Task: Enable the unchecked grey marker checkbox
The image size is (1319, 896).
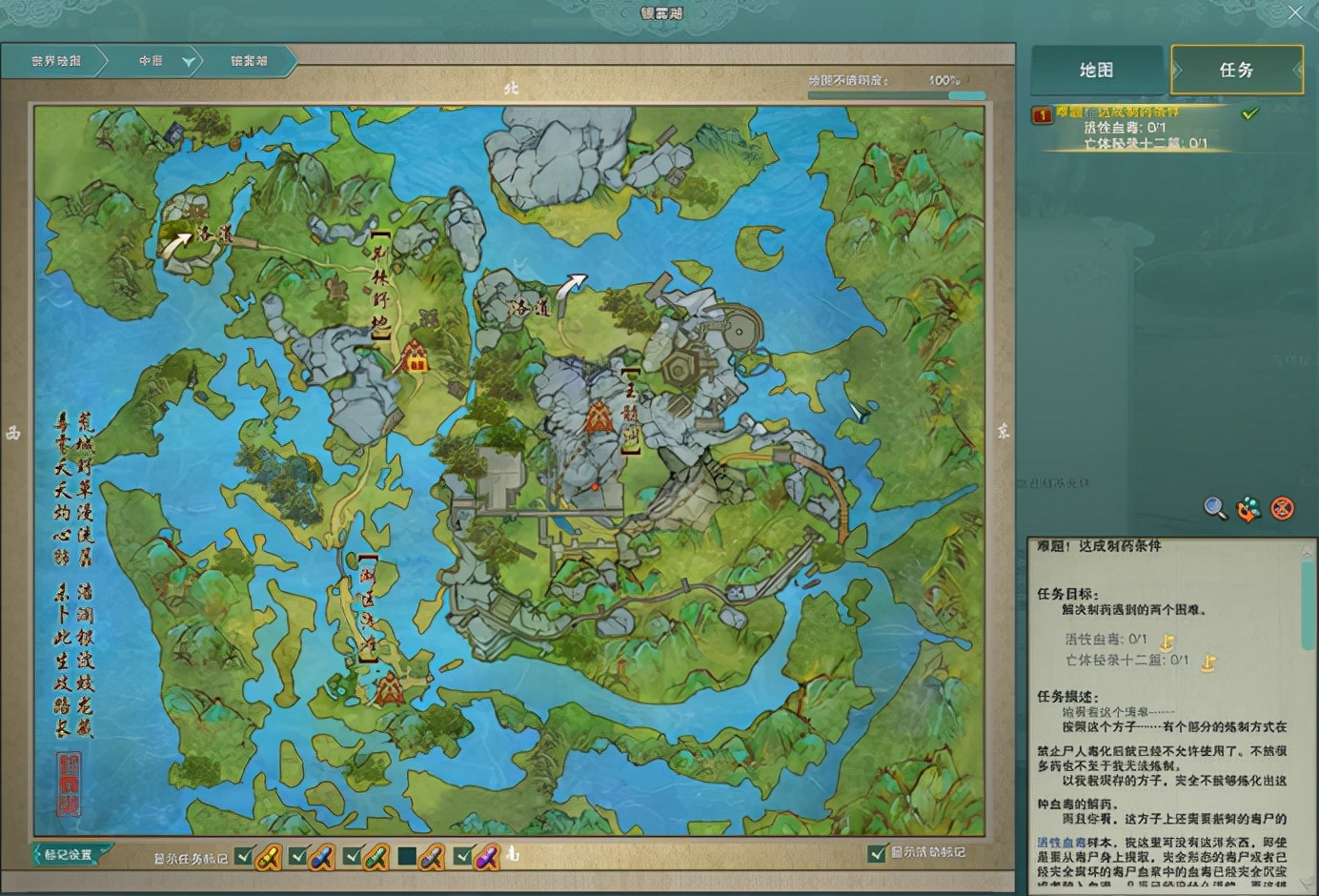Action: click(407, 856)
